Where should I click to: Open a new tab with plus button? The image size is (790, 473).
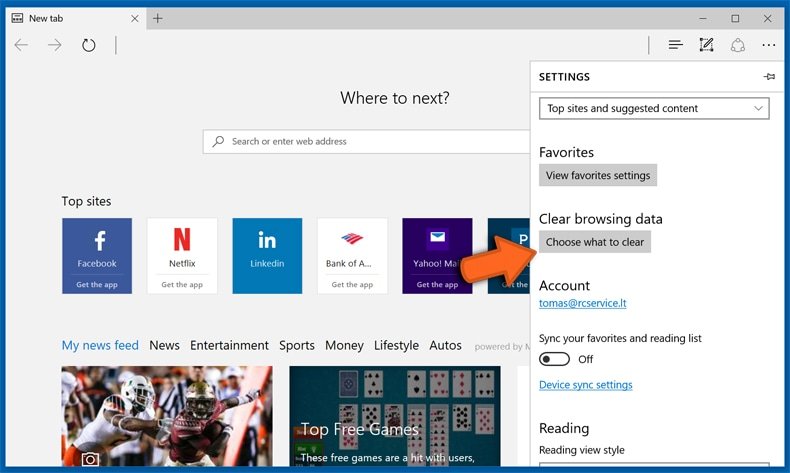(158, 19)
